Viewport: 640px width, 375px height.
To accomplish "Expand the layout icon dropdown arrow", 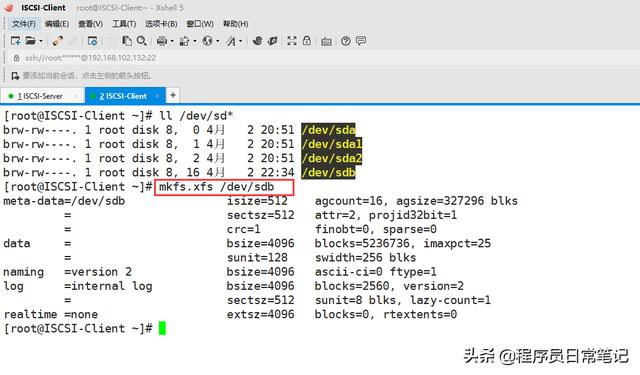I will (x=195, y=41).
